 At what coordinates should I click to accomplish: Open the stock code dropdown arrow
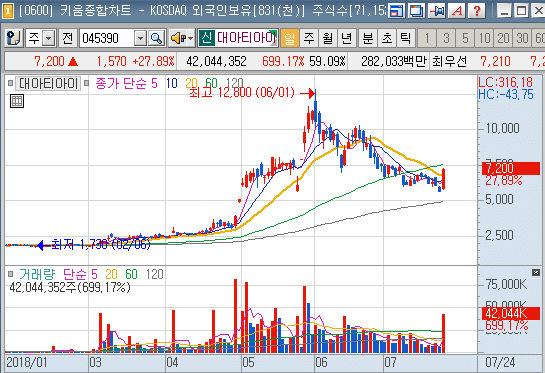[x=140, y=38]
